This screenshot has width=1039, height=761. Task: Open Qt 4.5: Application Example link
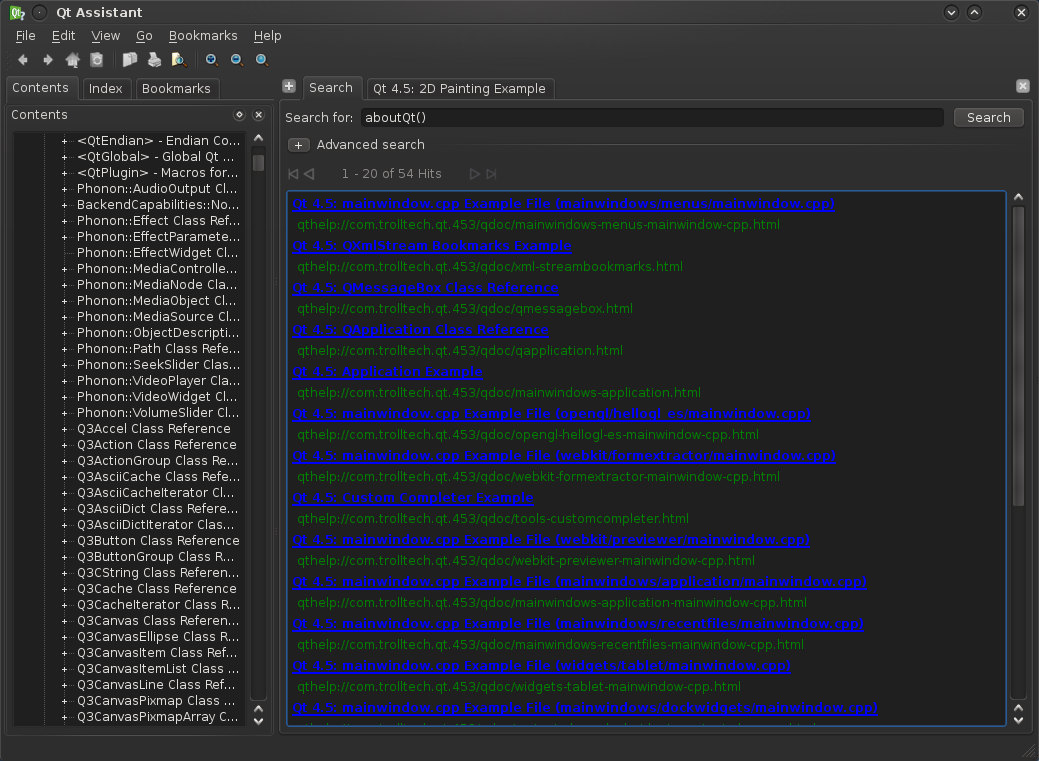pos(388,372)
